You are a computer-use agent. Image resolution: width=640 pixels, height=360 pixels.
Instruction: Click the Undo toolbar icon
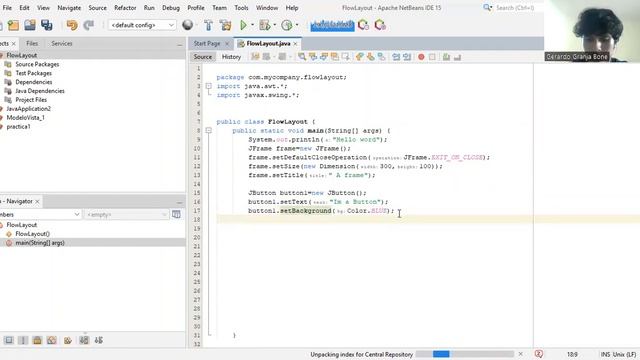tap(72, 25)
